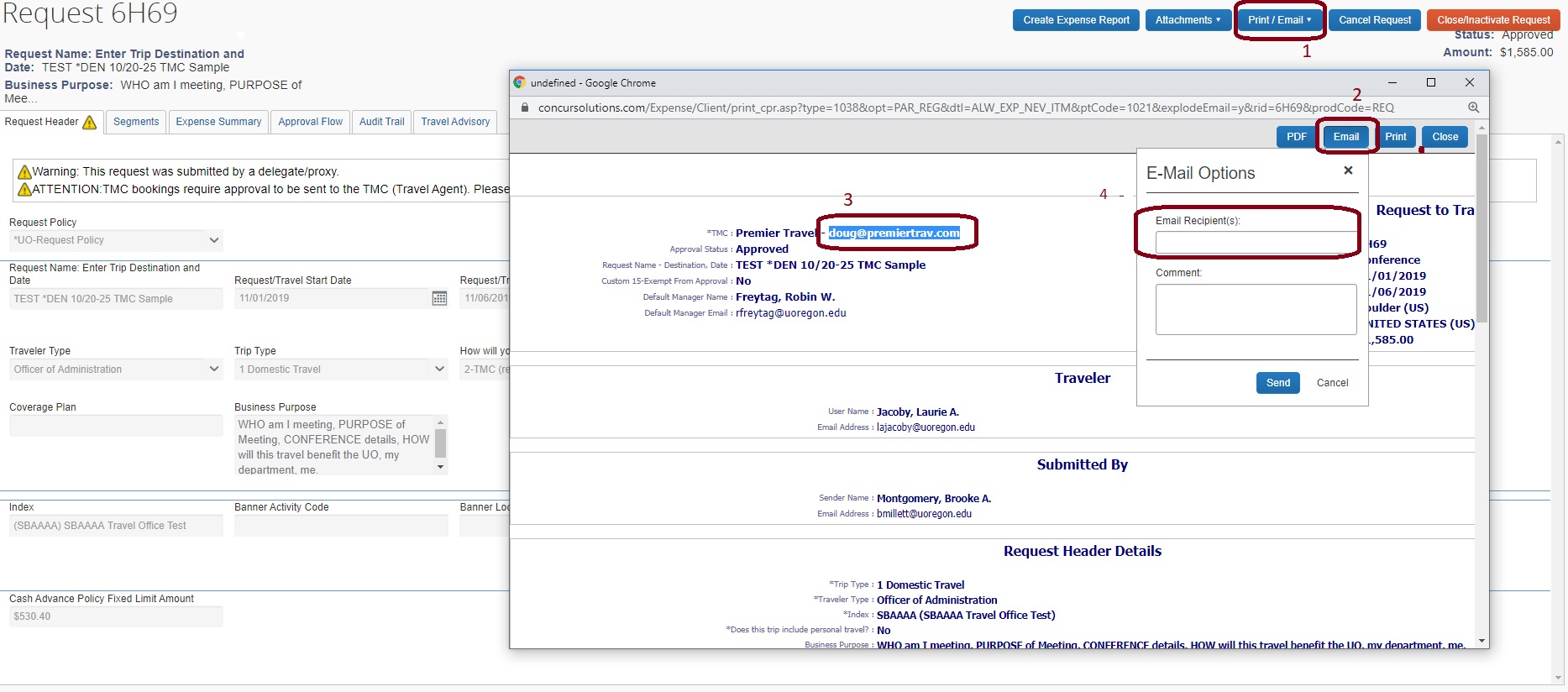The image size is (1568, 692).
Task: Switch to the Expense Summary tab
Action: pyautogui.click(x=218, y=122)
